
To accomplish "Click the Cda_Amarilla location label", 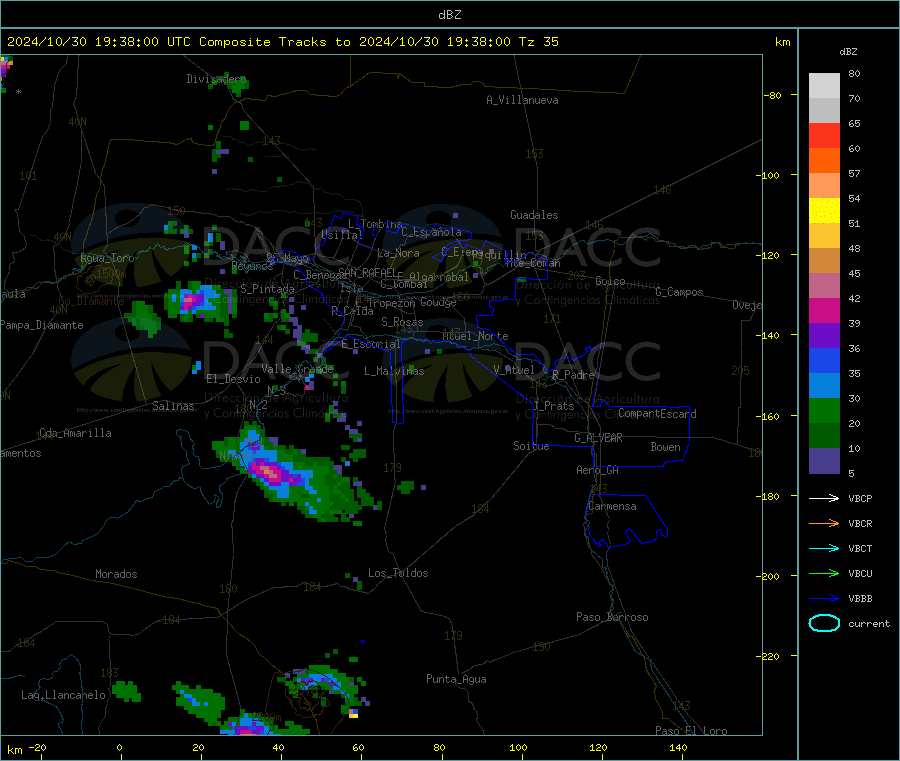I will tap(75, 433).
